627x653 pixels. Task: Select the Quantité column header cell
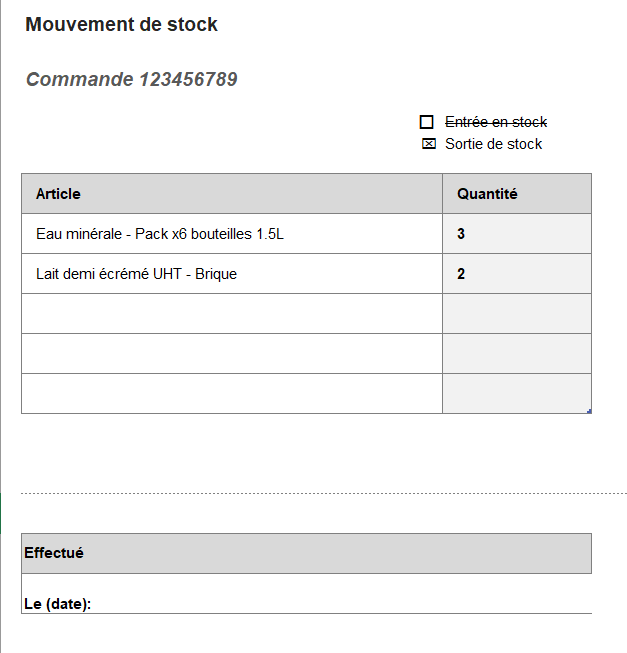(516, 194)
